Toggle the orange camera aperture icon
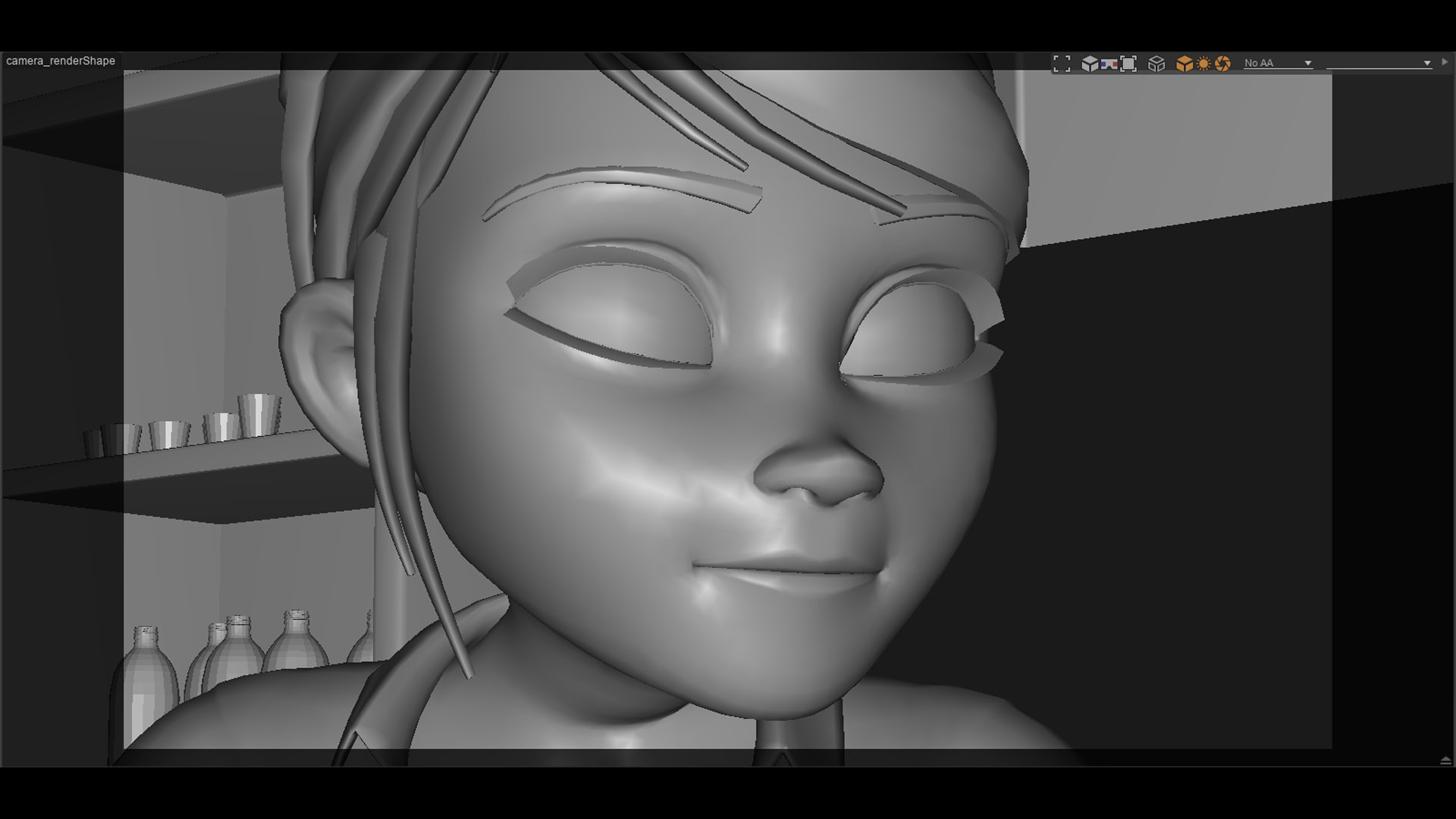 click(1222, 64)
